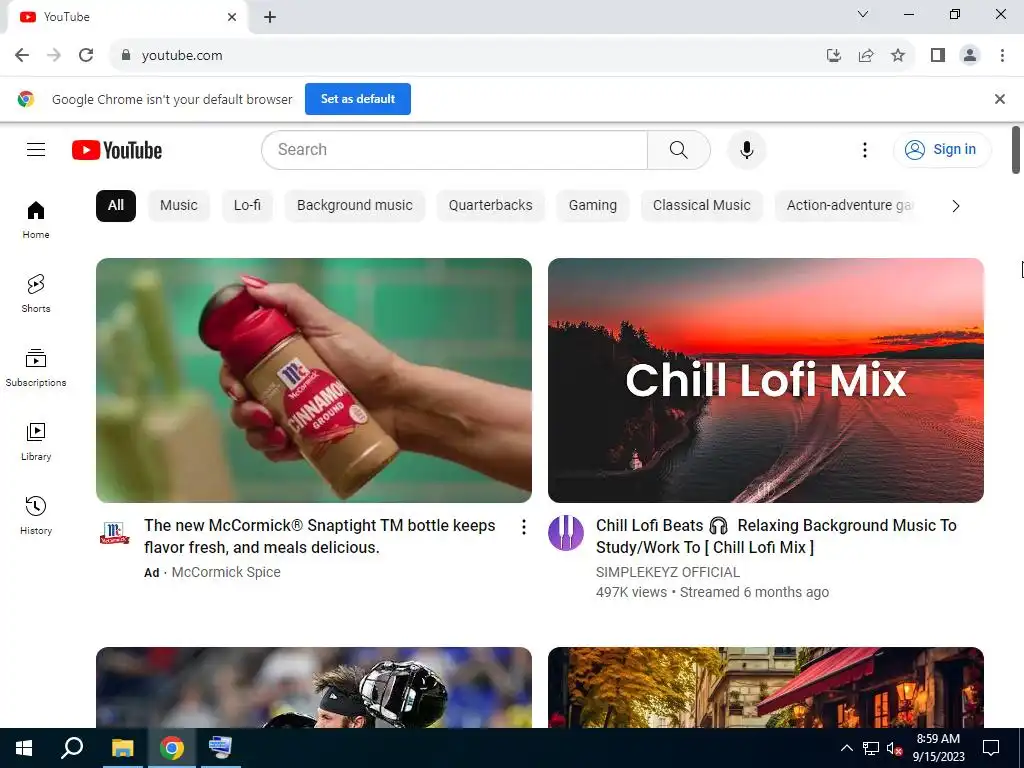Click the search magnifier button

[x=679, y=150]
